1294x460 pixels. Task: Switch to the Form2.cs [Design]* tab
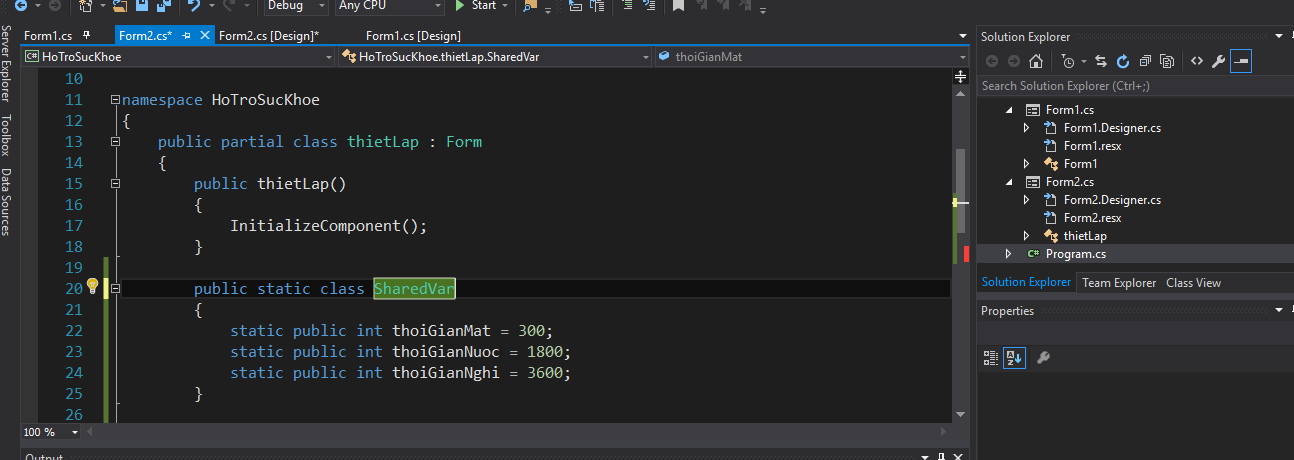point(268,35)
